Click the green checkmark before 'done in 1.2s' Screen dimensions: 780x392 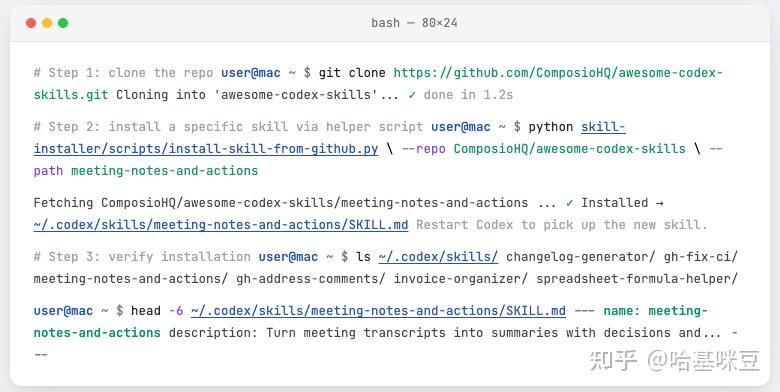click(x=412, y=95)
